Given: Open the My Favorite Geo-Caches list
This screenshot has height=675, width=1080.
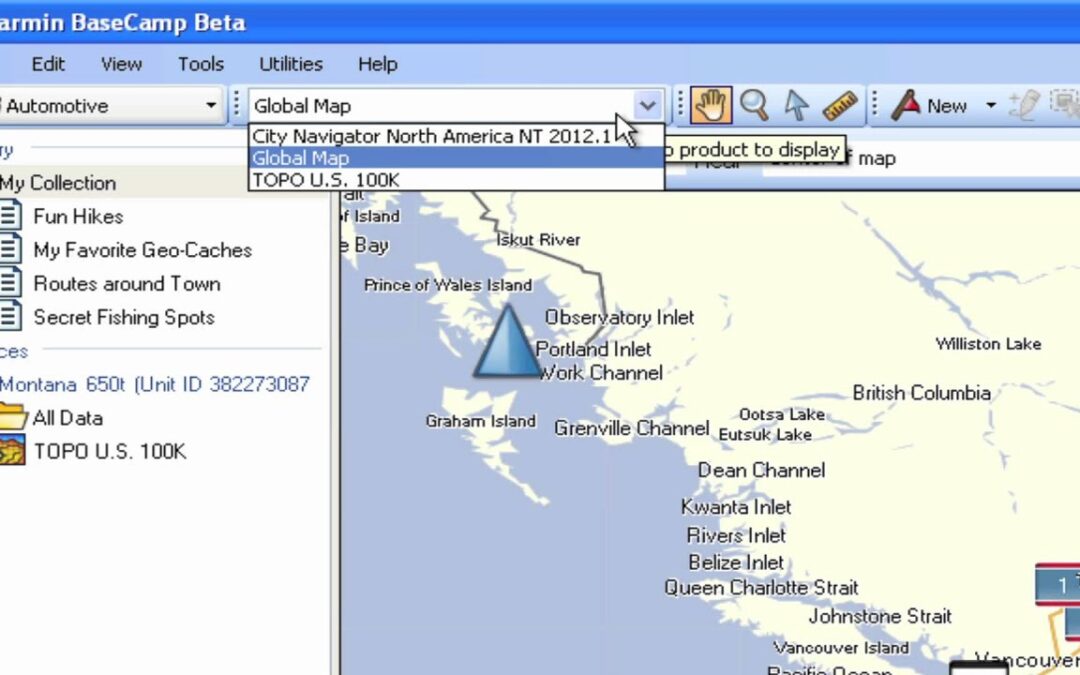Looking at the screenshot, I should click(x=142, y=250).
